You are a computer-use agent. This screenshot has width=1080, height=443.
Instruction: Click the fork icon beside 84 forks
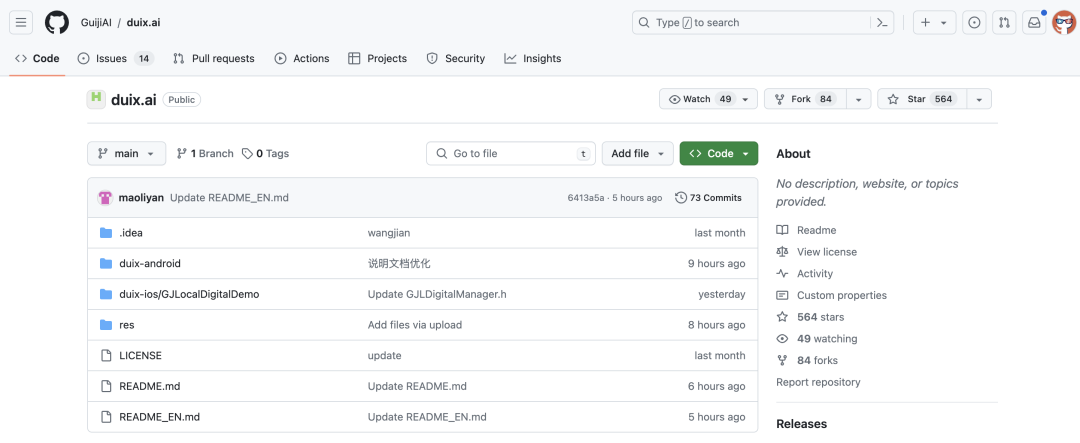pyautogui.click(x=782, y=360)
